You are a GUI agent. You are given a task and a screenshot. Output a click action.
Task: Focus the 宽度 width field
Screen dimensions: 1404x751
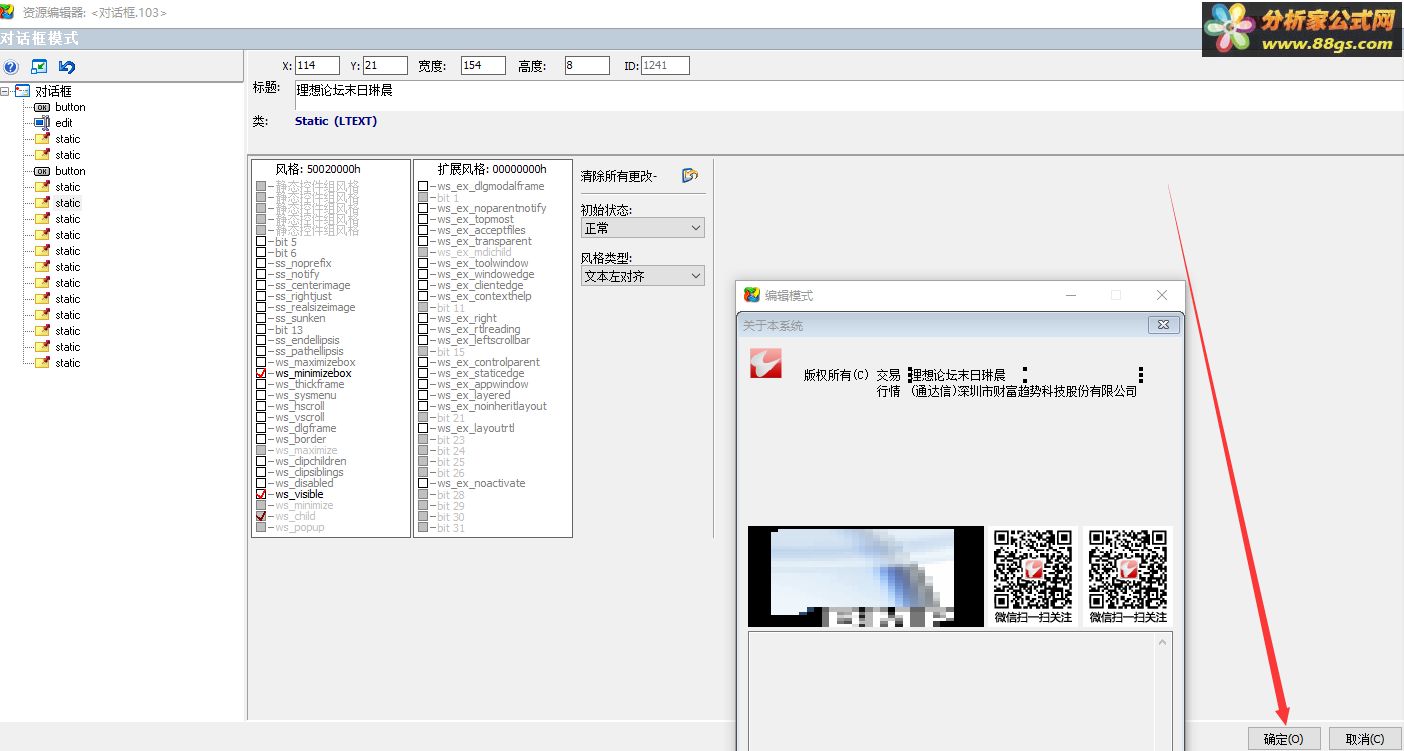pyautogui.click(x=483, y=65)
